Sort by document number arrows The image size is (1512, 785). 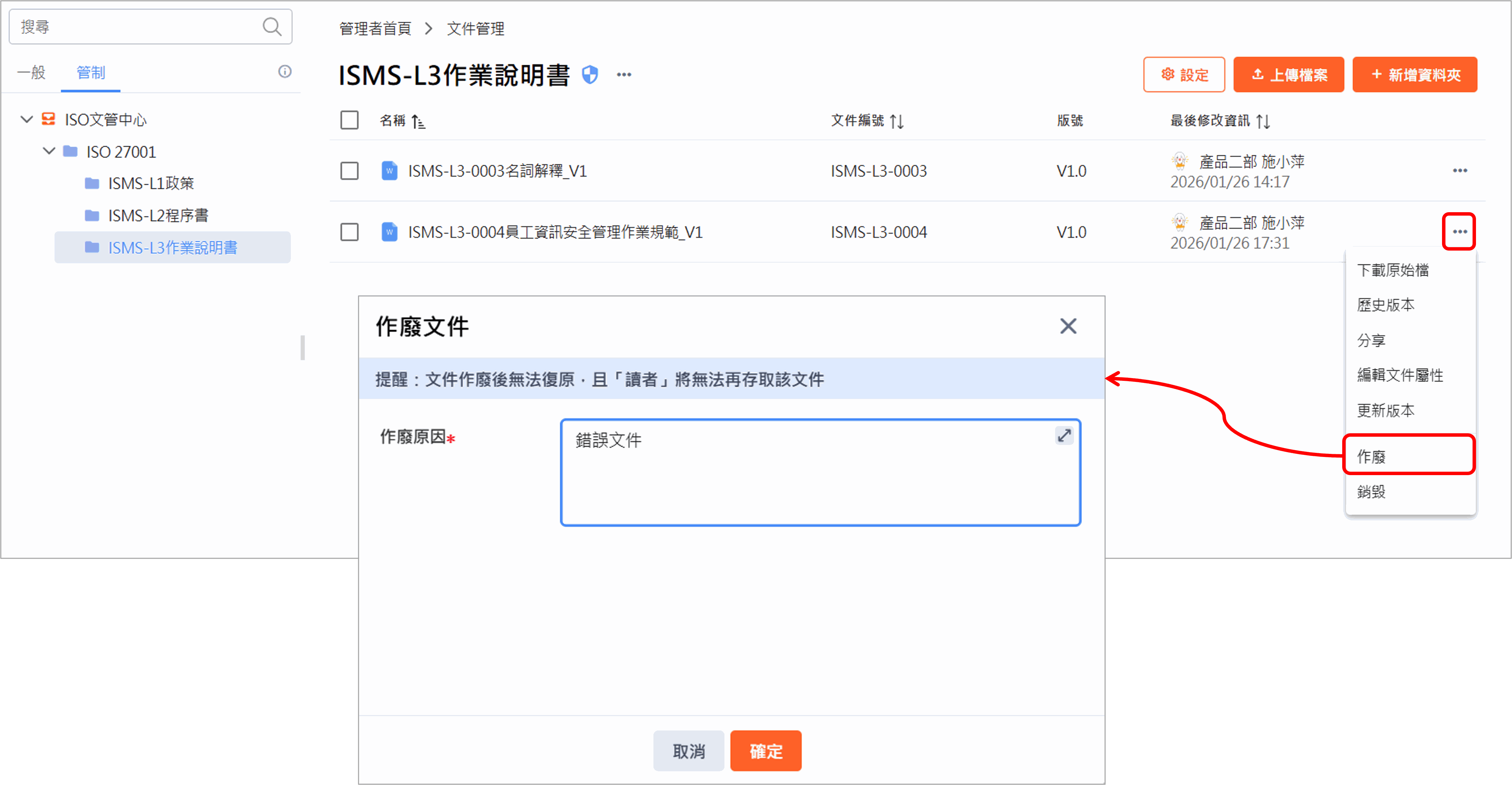(x=896, y=121)
